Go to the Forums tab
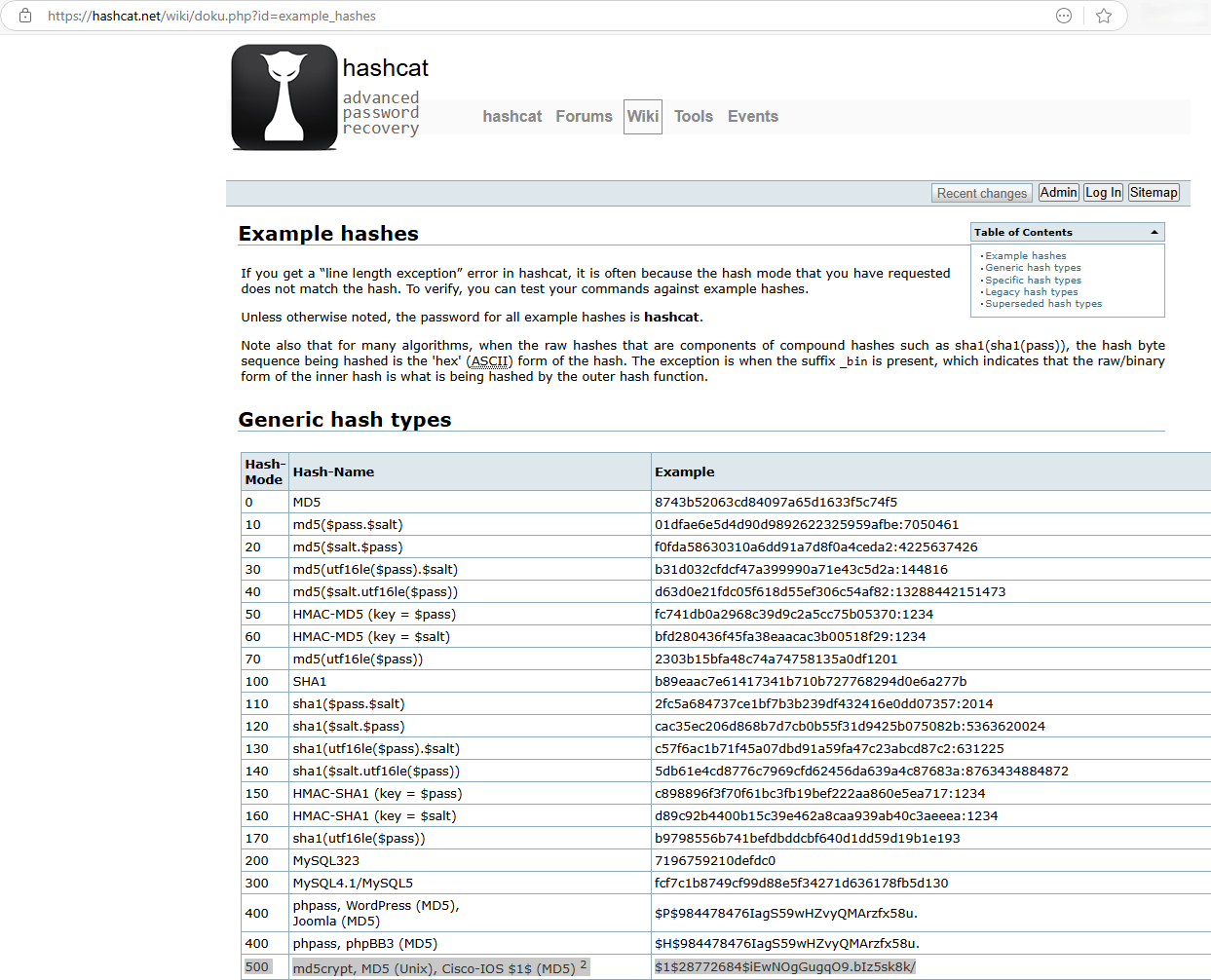The width and height of the screenshot is (1211, 980). (x=585, y=116)
